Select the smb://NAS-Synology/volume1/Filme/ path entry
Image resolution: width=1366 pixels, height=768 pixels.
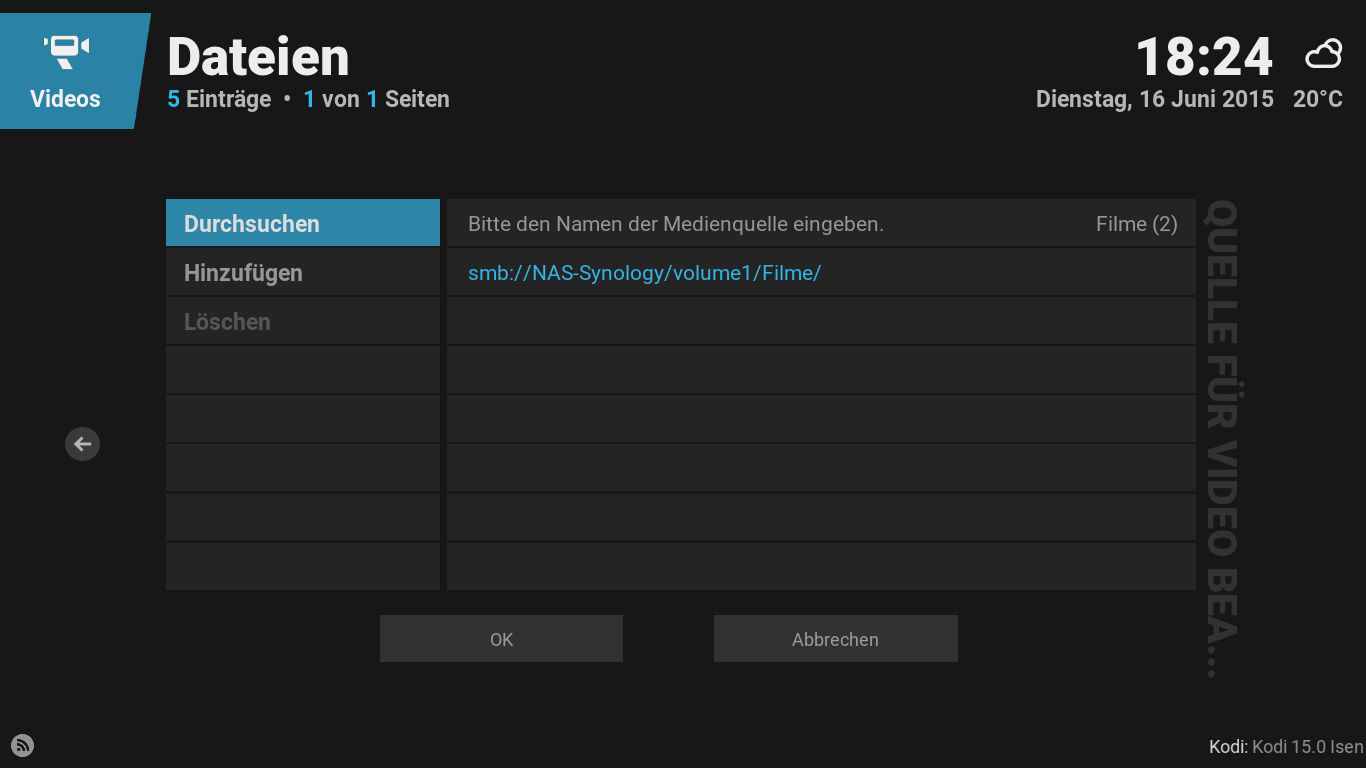click(x=821, y=272)
